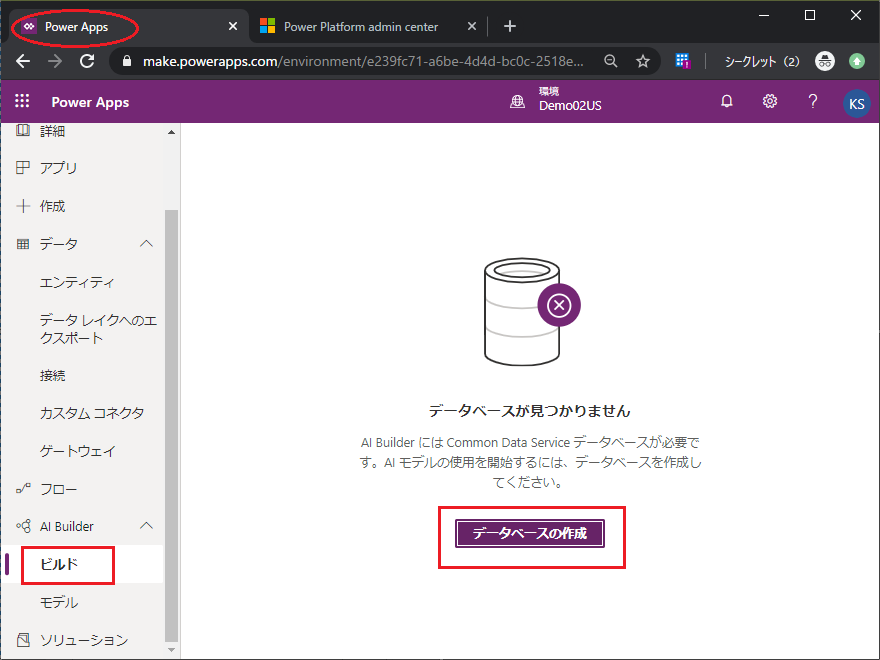Click the データベースの作成 button

pos(530,533)
